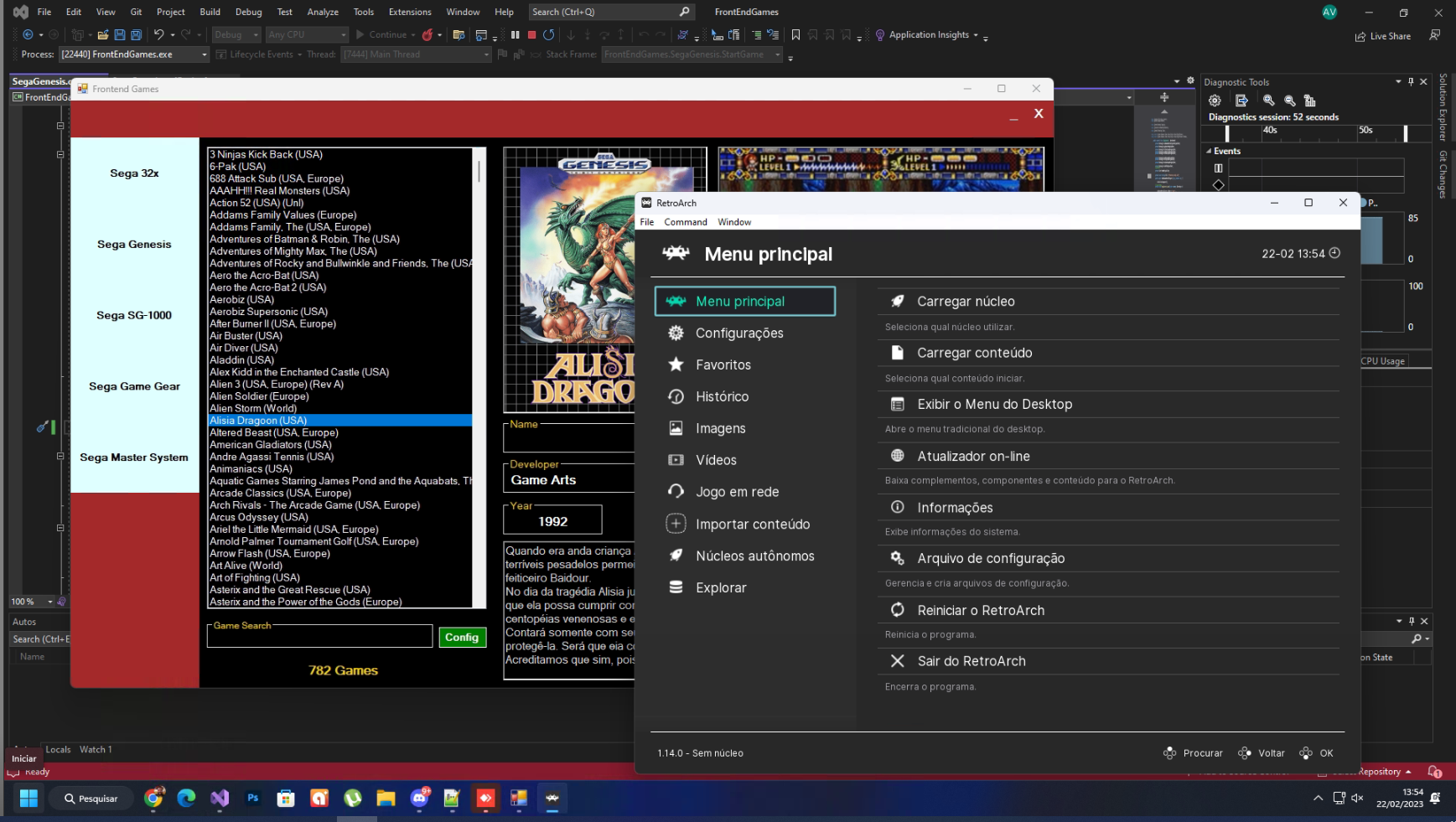The image size is (1456, 822).
Task: Select Altered Beast (USA, Europe) in game list
Action: point(340,432)
